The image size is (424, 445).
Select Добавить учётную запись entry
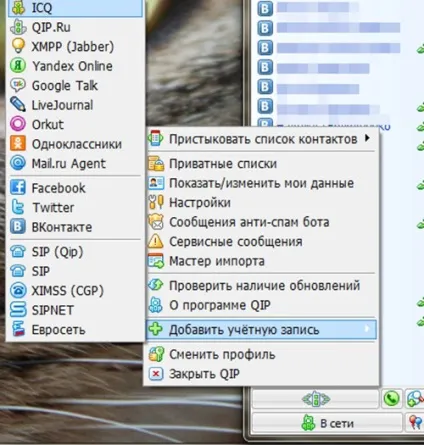pos(262,330)
